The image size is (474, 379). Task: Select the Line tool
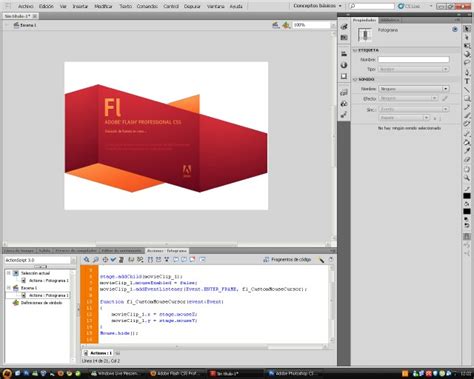tap(467, 90)
